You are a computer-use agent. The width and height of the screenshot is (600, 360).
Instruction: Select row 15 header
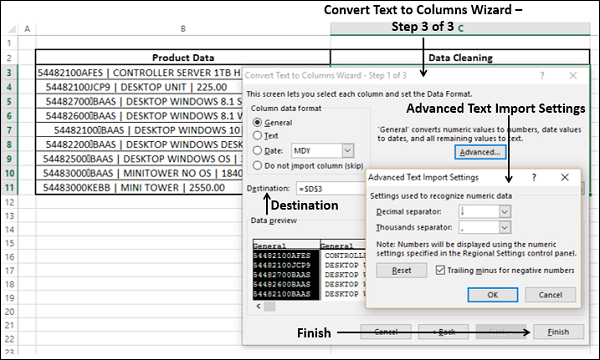coord(9,243)
